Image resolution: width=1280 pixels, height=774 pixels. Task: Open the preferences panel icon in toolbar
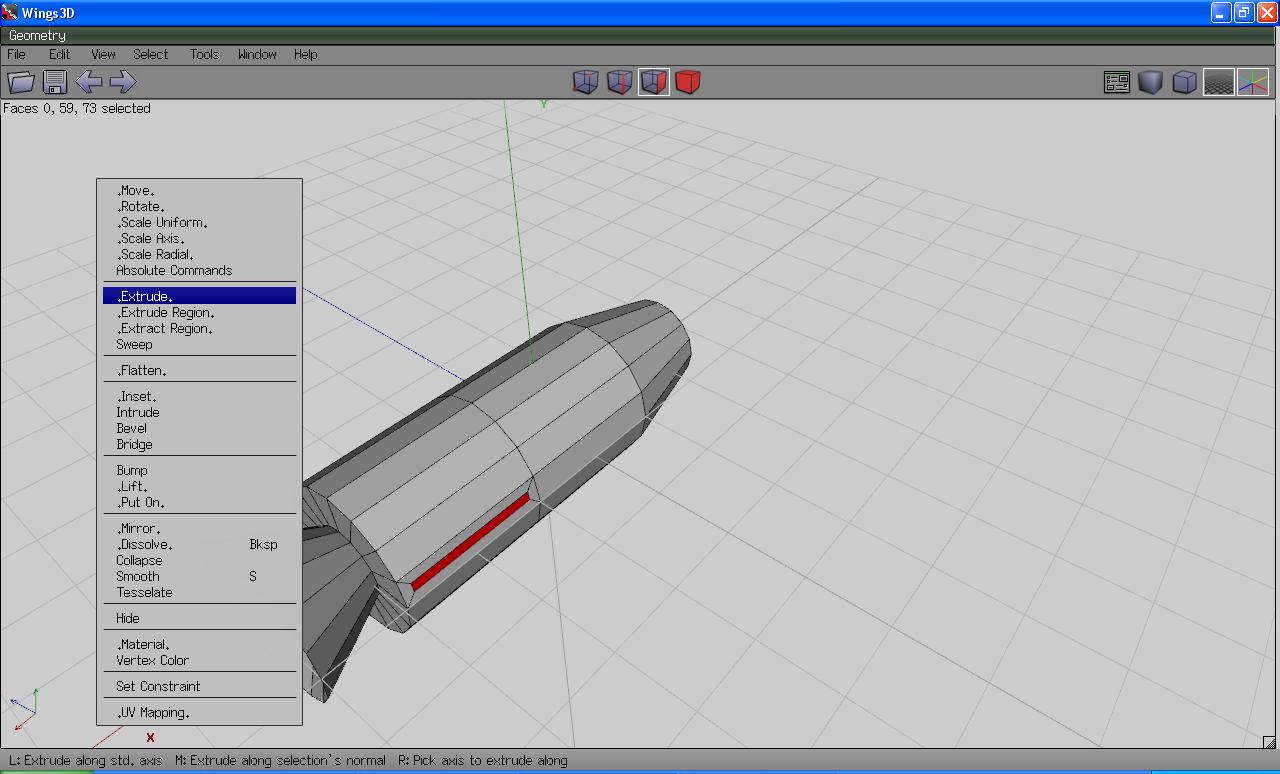point(1116,82)
